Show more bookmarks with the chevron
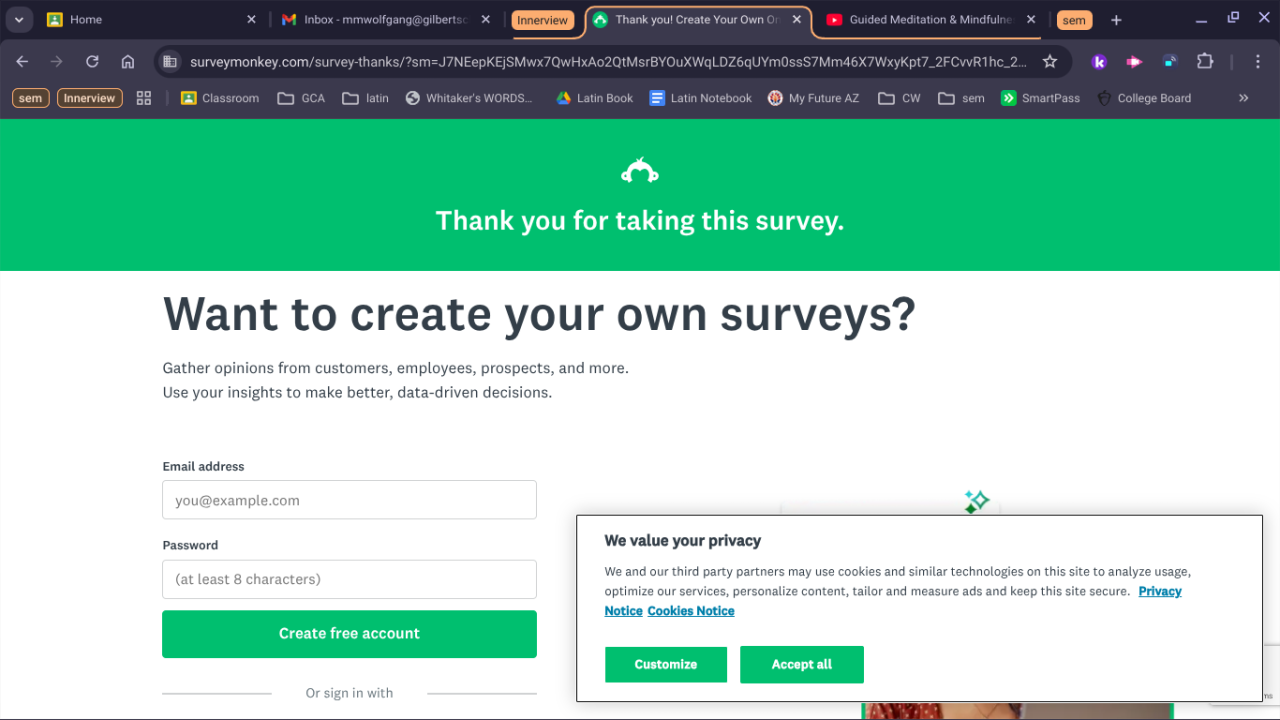The width and height of the screenshot is (1280, 720). pos(1243,98)
